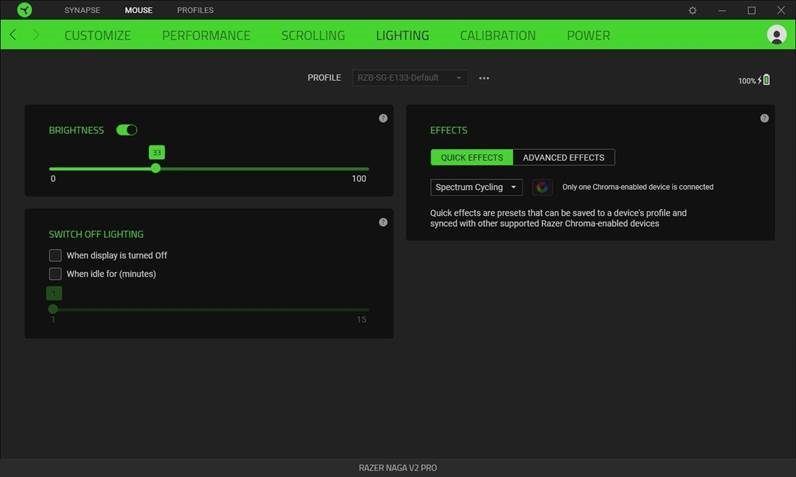This screenshot has width=796, height=477.
Task: Enable When display is turned Off
Action: point(55,255)
